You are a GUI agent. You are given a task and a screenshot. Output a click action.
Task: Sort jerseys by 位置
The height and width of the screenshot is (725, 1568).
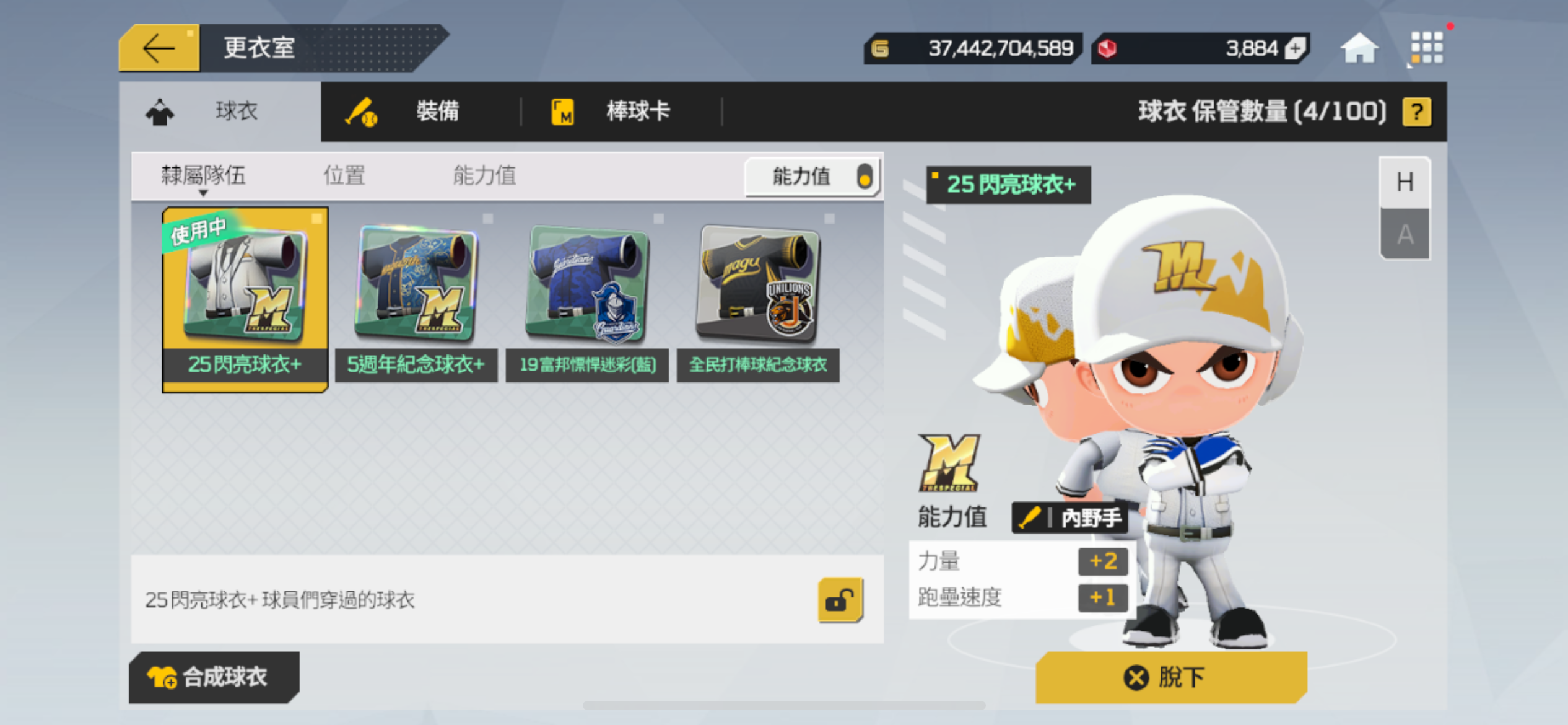pos(344,175)
